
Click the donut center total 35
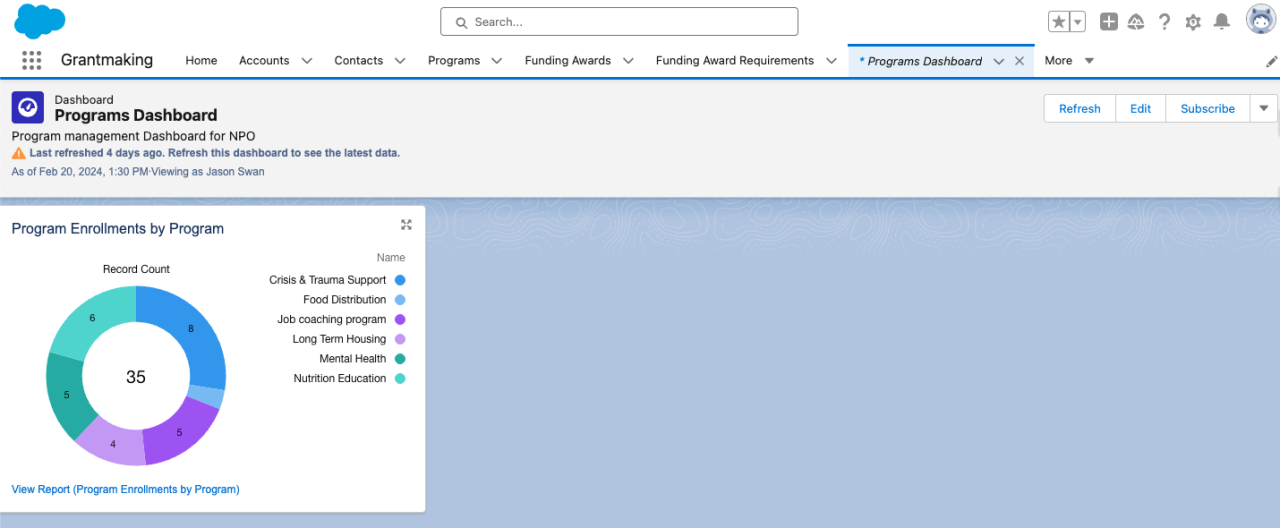tap(136, 377)
